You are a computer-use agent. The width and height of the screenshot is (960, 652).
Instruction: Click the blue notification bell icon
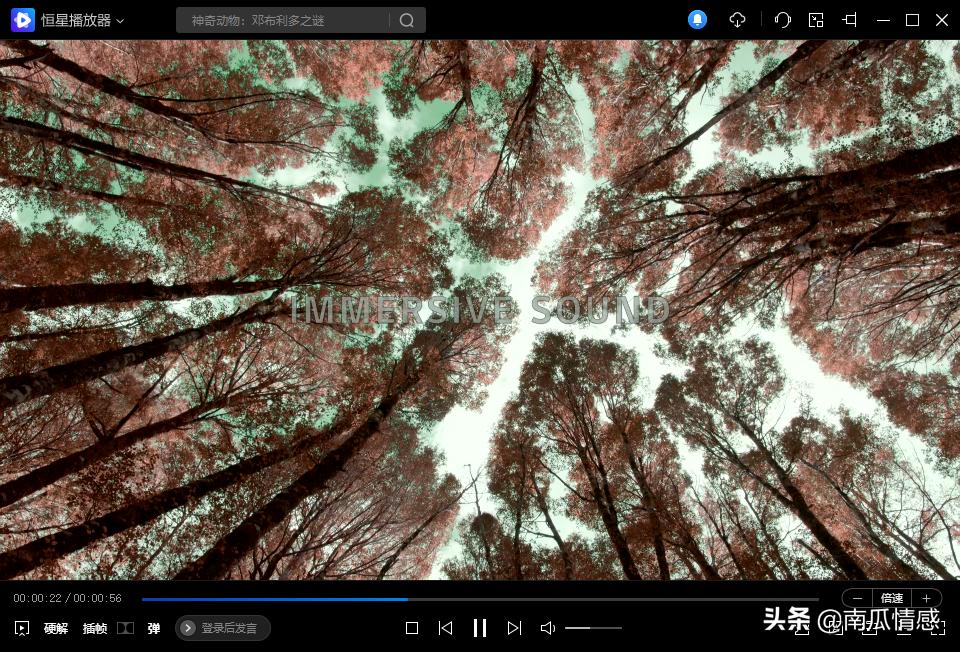[x=698, y=20]
